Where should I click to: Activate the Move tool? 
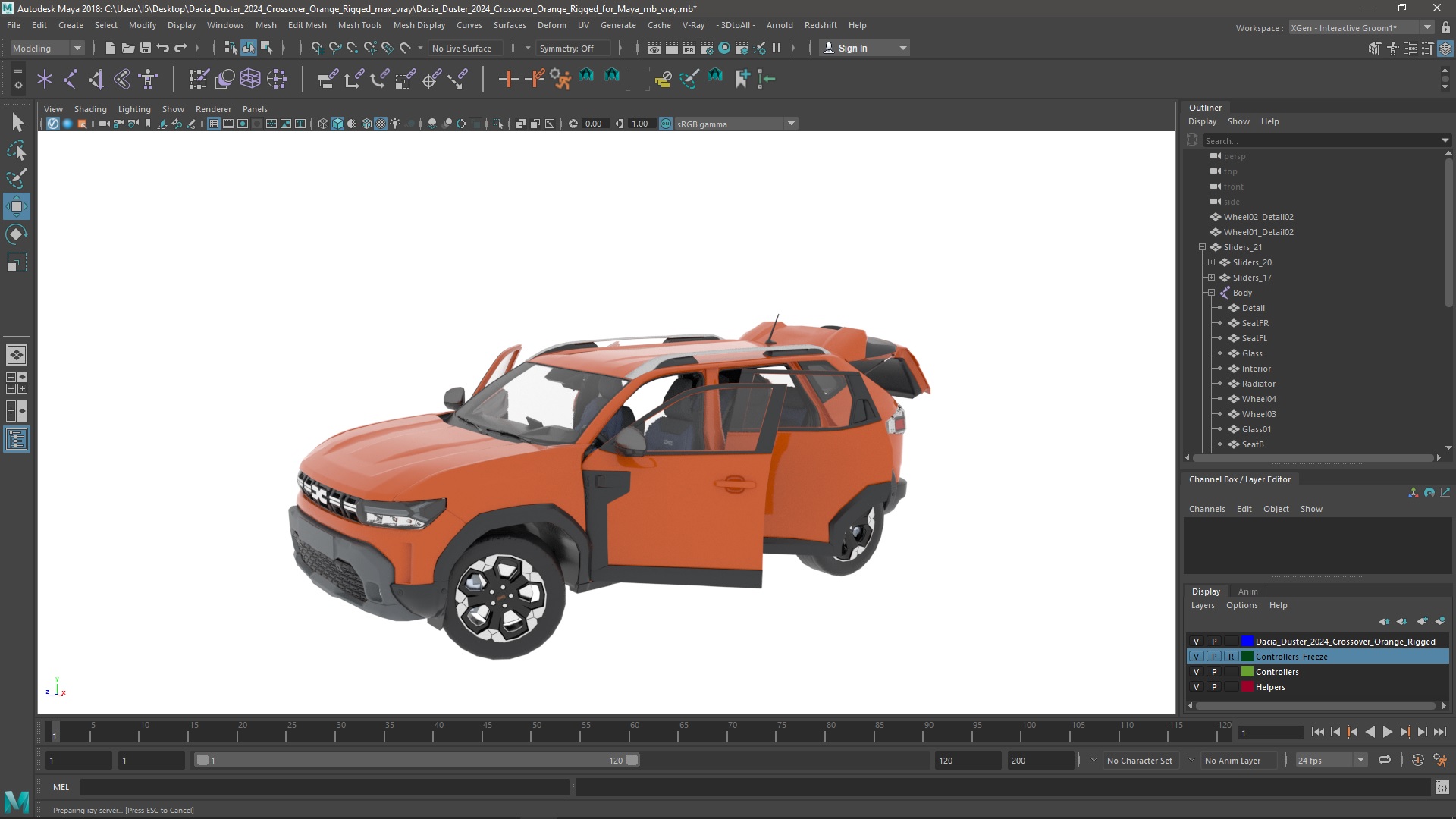tap(17, 206)
